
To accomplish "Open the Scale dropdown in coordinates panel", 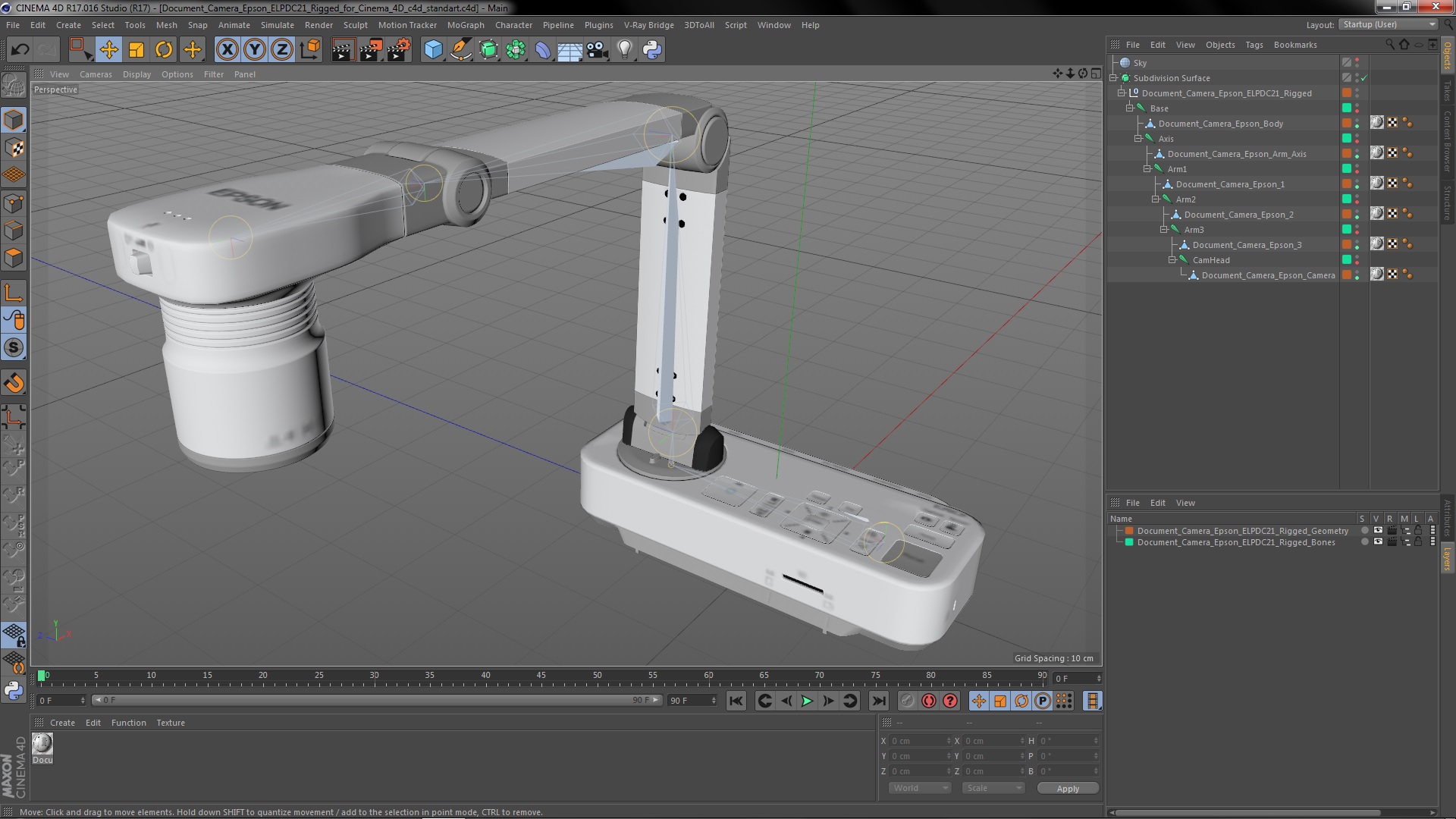I will click(993, 788).
